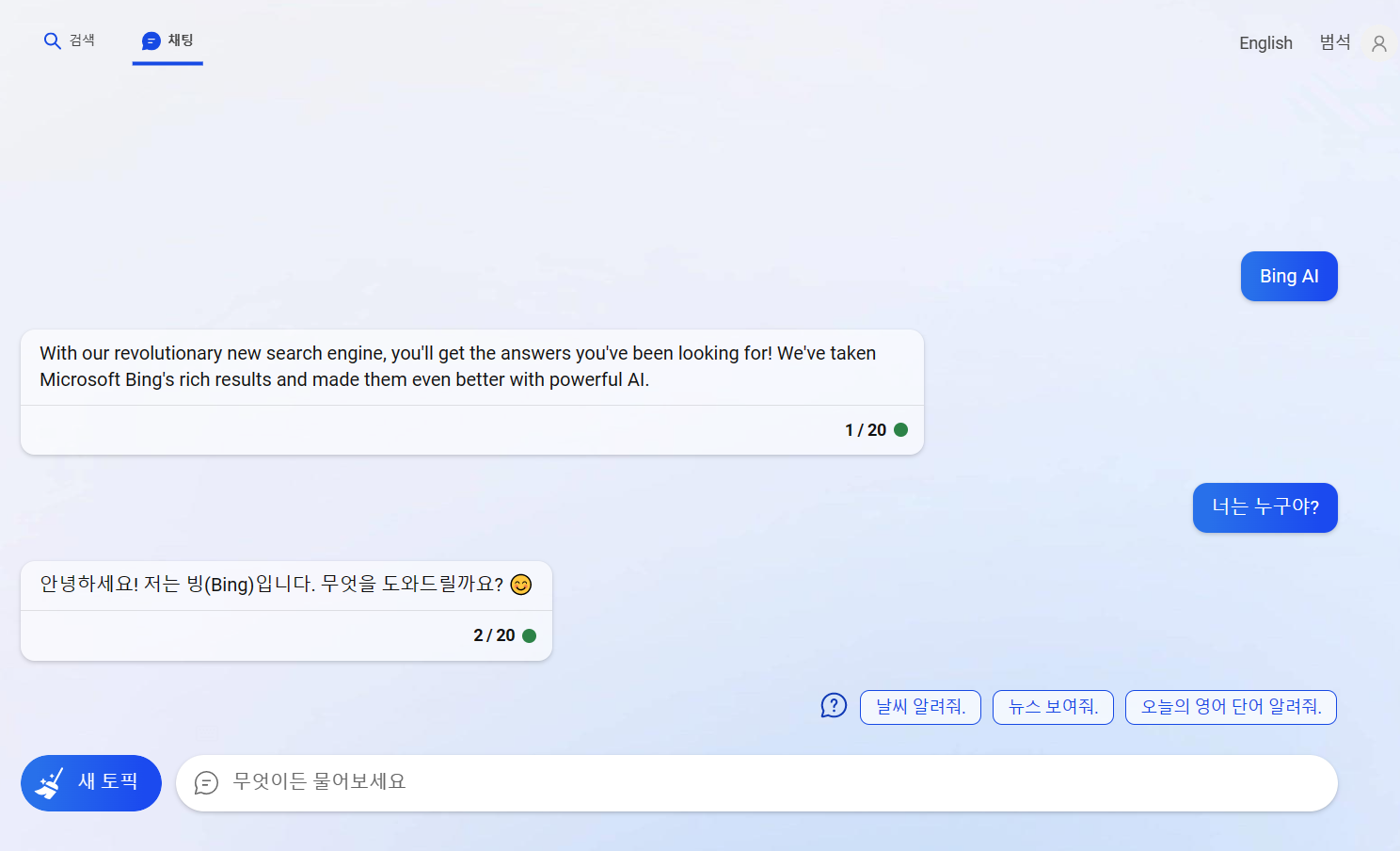This screenshot has width=1400, height=851.
Task: Click the '1 / 20' turn counter
Action: point(866,430)
